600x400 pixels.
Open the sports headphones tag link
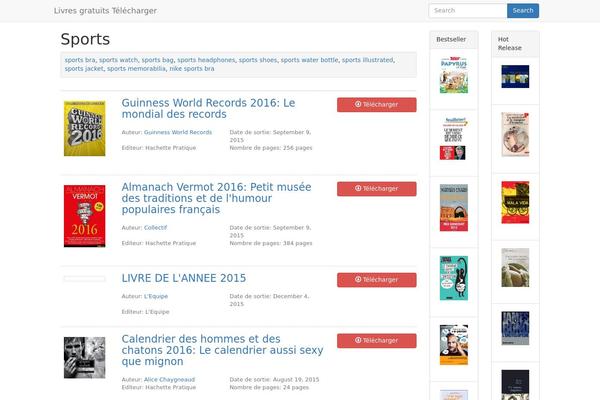[x=206, y=60]
